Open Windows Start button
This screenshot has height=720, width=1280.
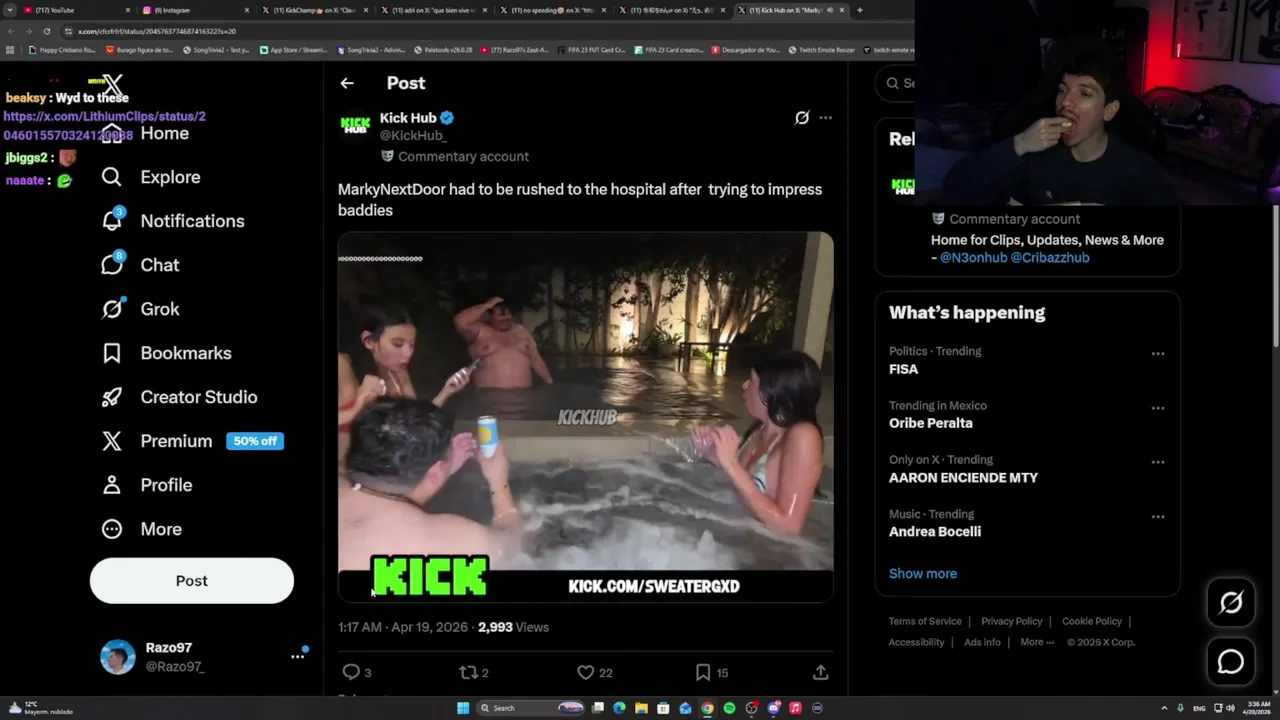[463, 708]
